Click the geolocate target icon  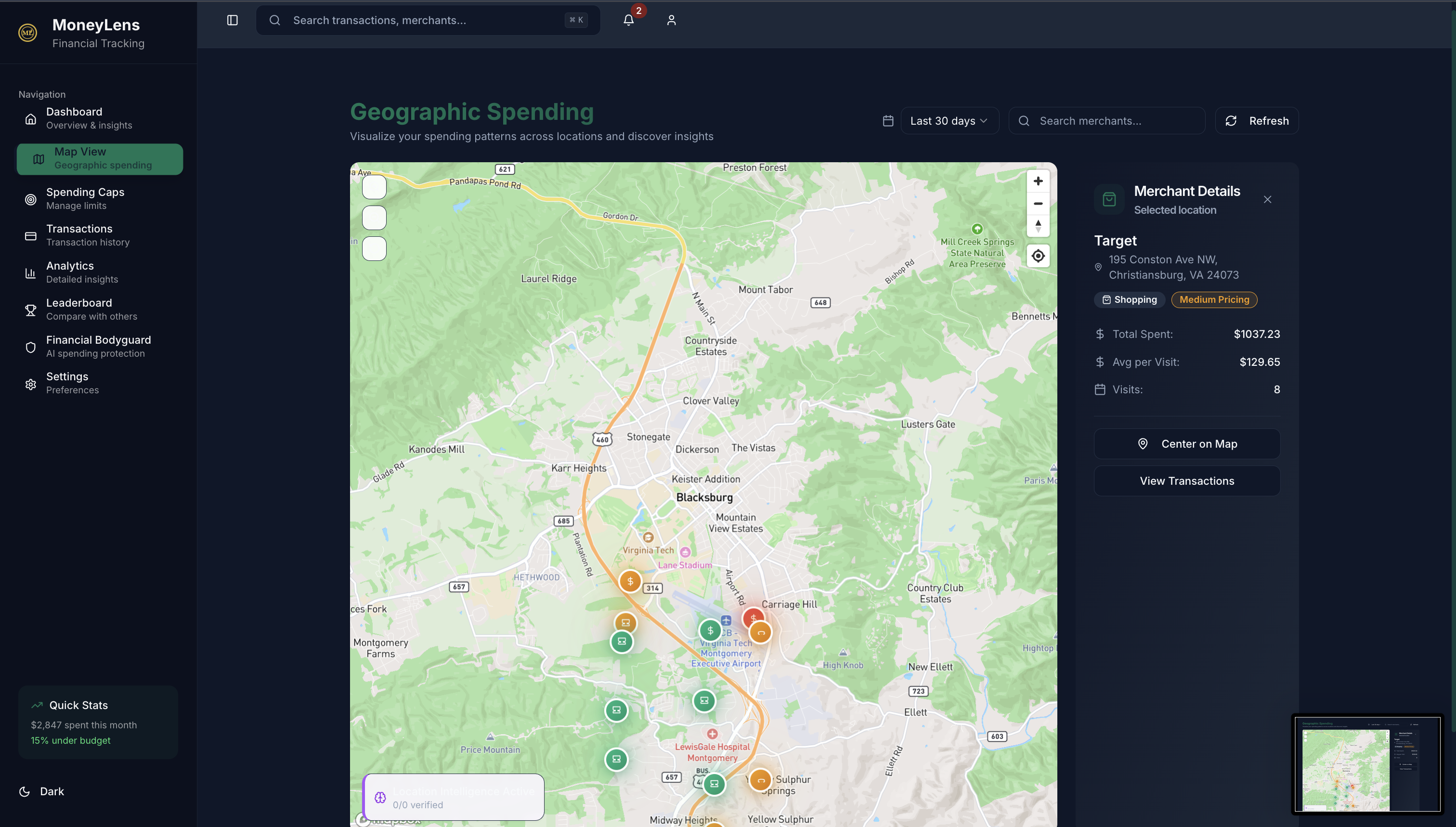click(x=1037, y=256)
